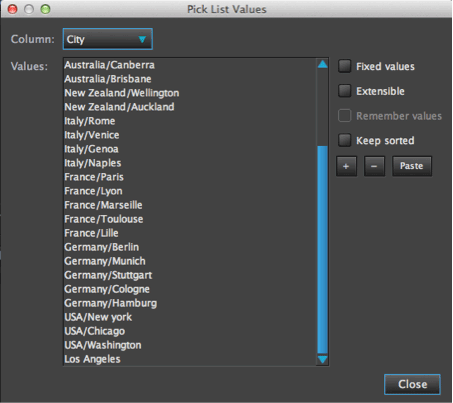Select USA/Chicago row
The height and width of the screenshot is (403, 453).
190,331
